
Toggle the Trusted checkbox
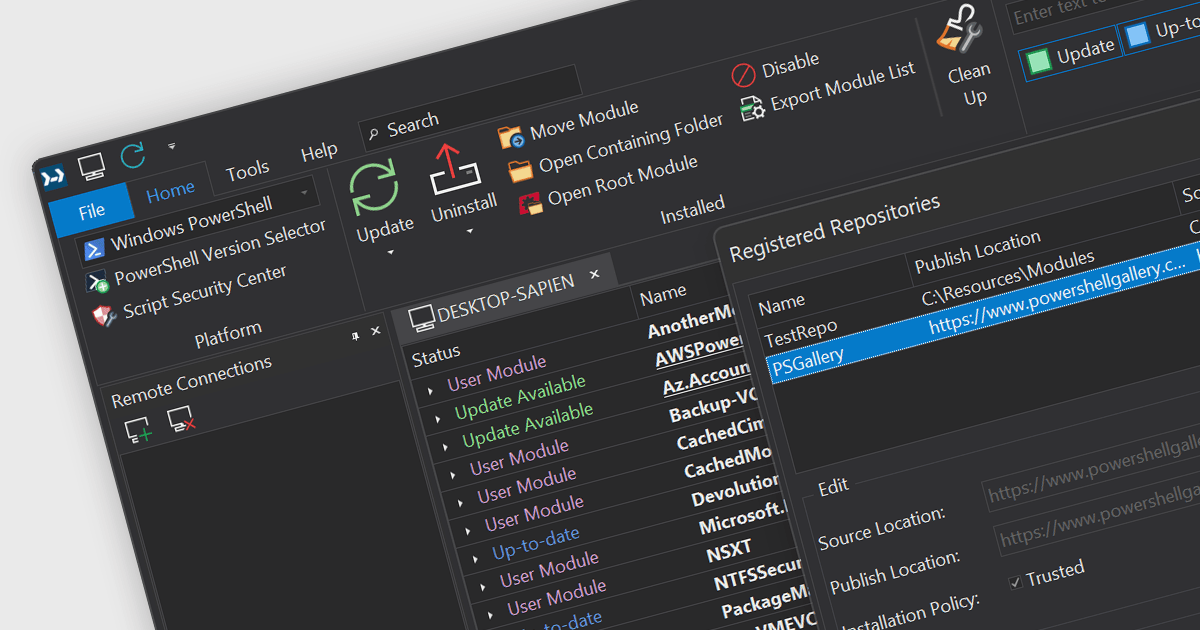[1015, 581]
